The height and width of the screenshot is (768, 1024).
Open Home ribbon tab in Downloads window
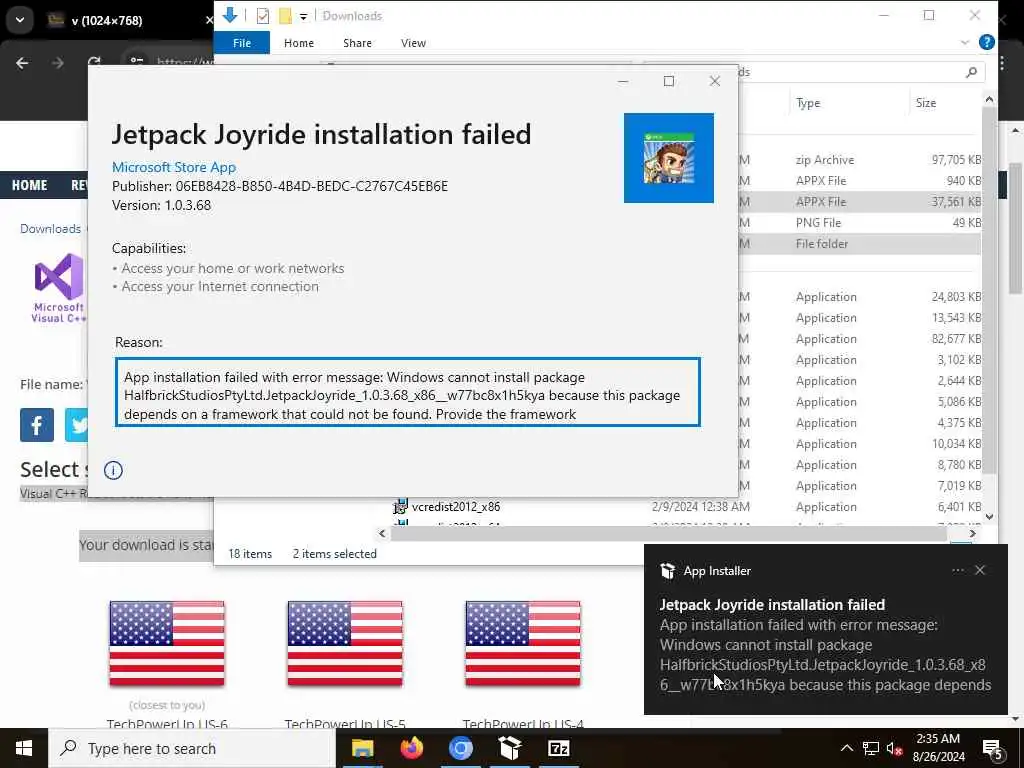[x=298, y=43]
